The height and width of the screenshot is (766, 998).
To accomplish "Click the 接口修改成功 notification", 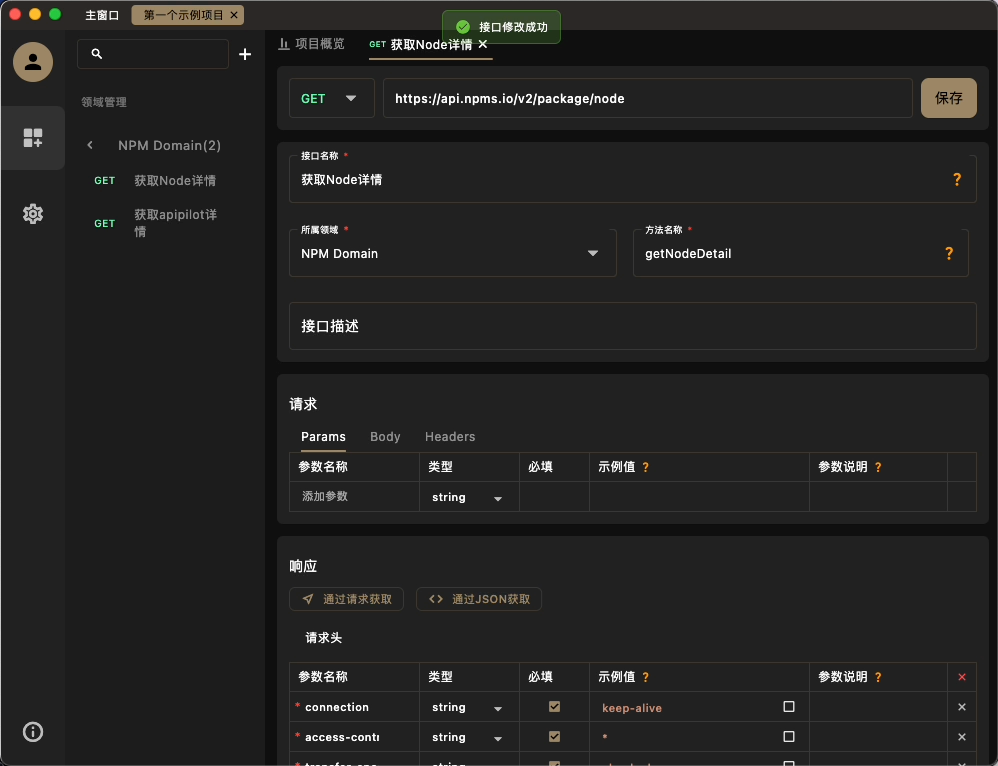I will [x=501, y=27].
